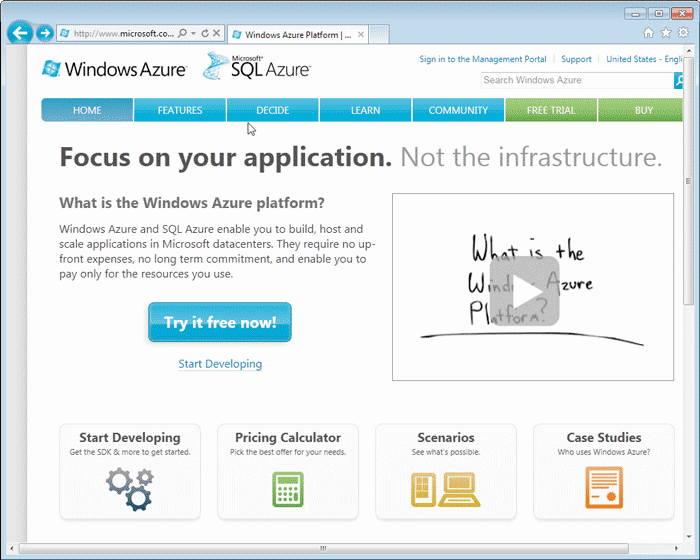Screen dimensions: 700x560
Task: Close the Windows Azure Platform tab
Action: tap(361, 34)
